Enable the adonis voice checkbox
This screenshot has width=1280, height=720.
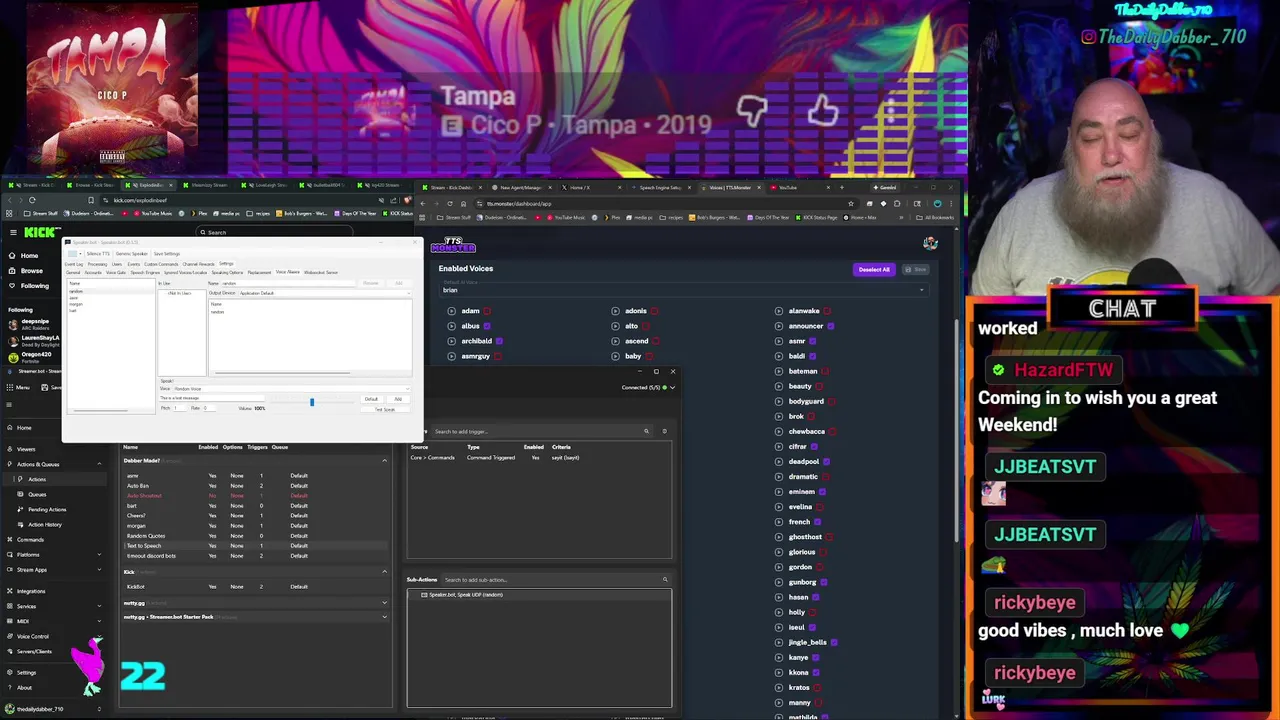(654, 311)
